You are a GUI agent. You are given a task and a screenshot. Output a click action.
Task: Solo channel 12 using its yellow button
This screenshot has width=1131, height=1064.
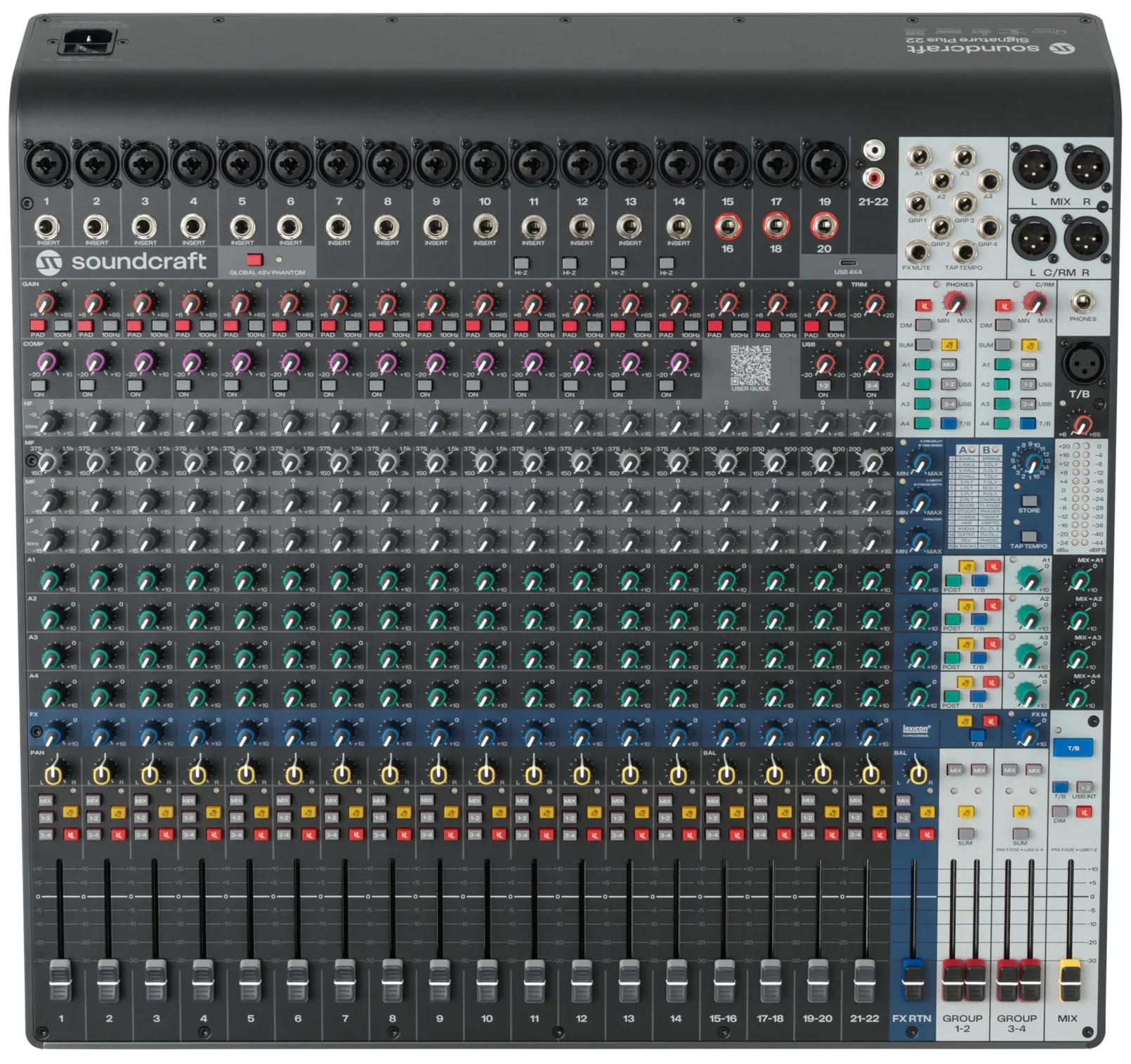594,813
